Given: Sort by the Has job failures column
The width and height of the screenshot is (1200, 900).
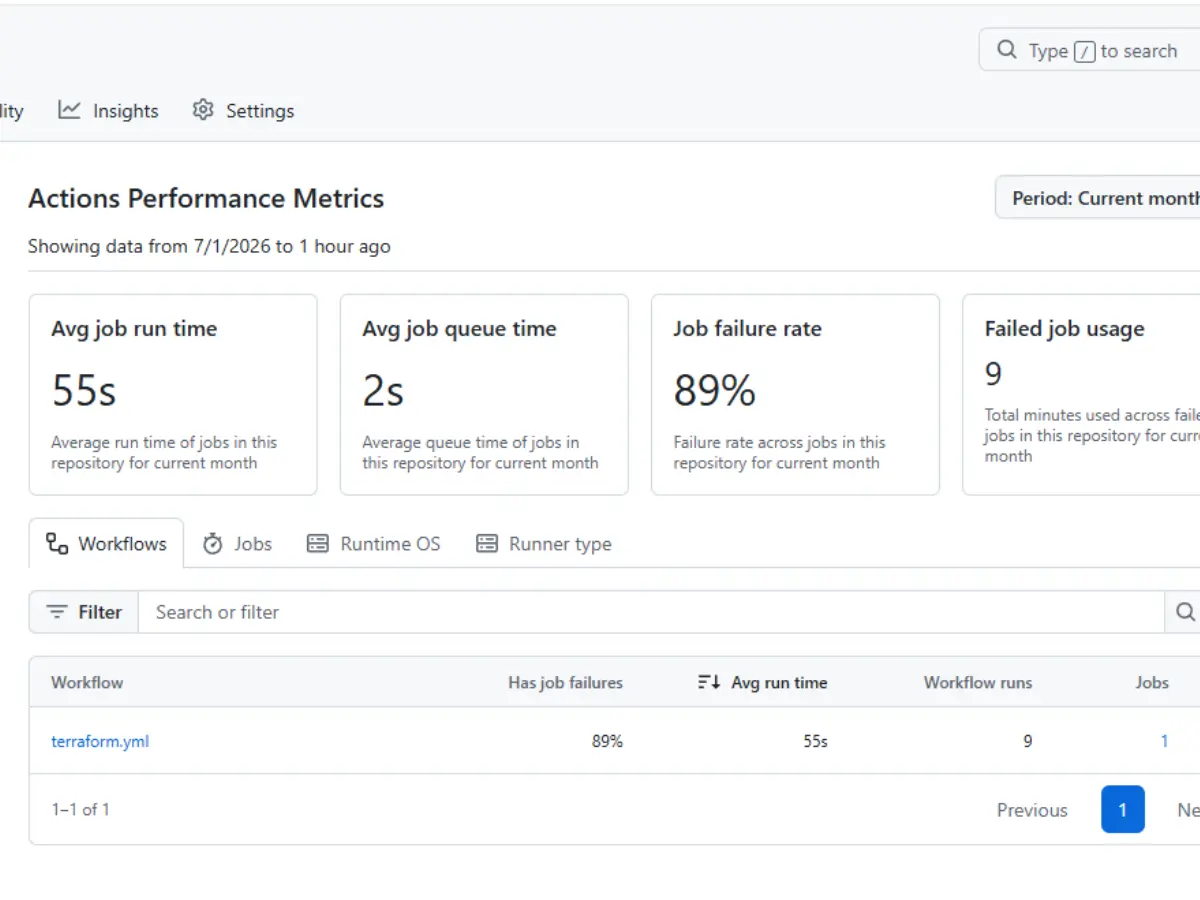Looking at the screenshot, I should pos(565,682).
